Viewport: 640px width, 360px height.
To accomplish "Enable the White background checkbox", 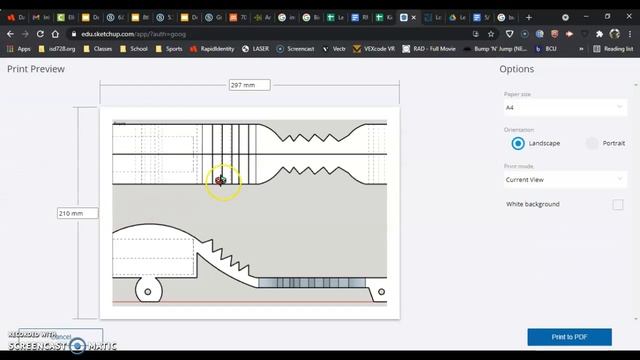I will coord(618,204).
